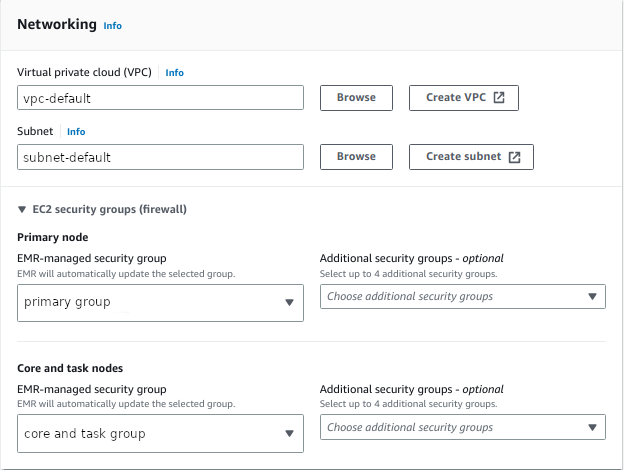Click the external link icon on Create subnet
This screenshot has width=624, height=470.
(x=514, y=157)
